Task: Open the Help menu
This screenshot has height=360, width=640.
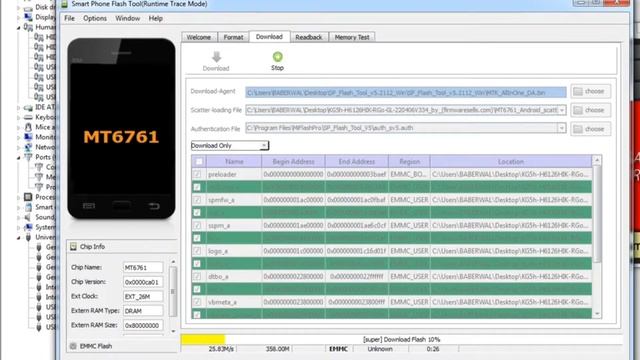Action: pyautogui.click(x=156, y=18)
